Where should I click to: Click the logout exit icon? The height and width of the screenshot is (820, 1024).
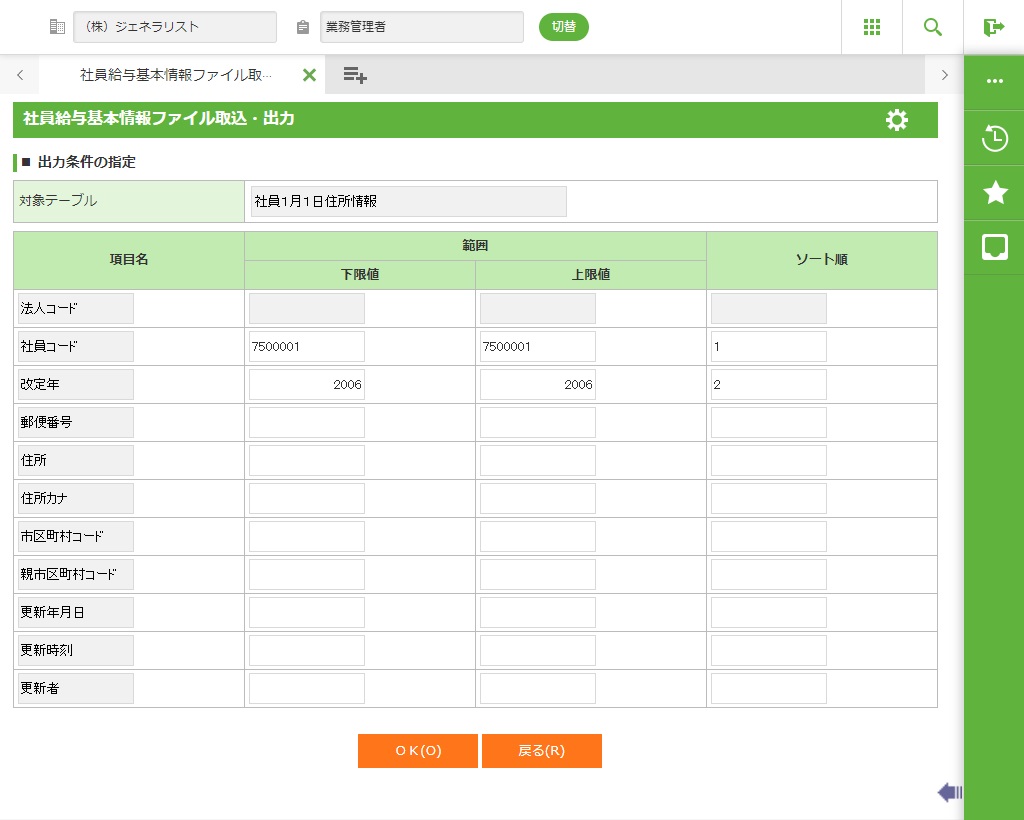click(x=994, y=27)
